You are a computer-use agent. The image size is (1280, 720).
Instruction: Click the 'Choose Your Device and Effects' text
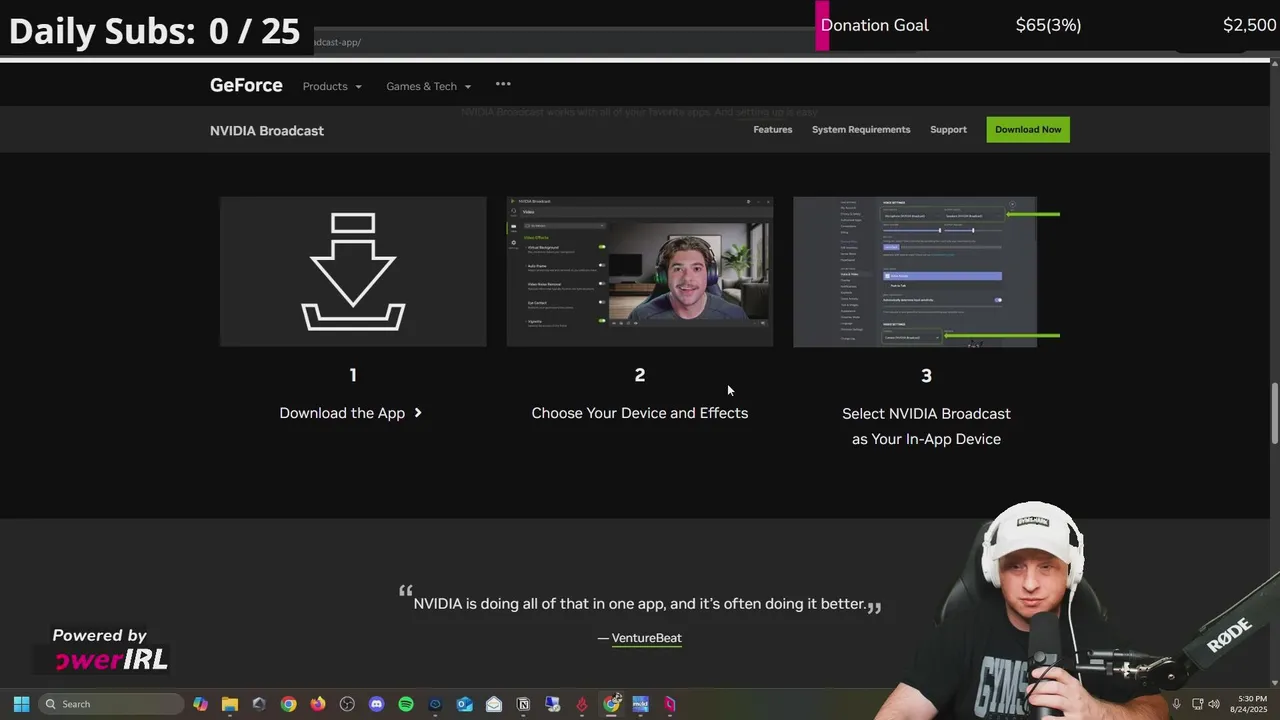coord(640,413)
